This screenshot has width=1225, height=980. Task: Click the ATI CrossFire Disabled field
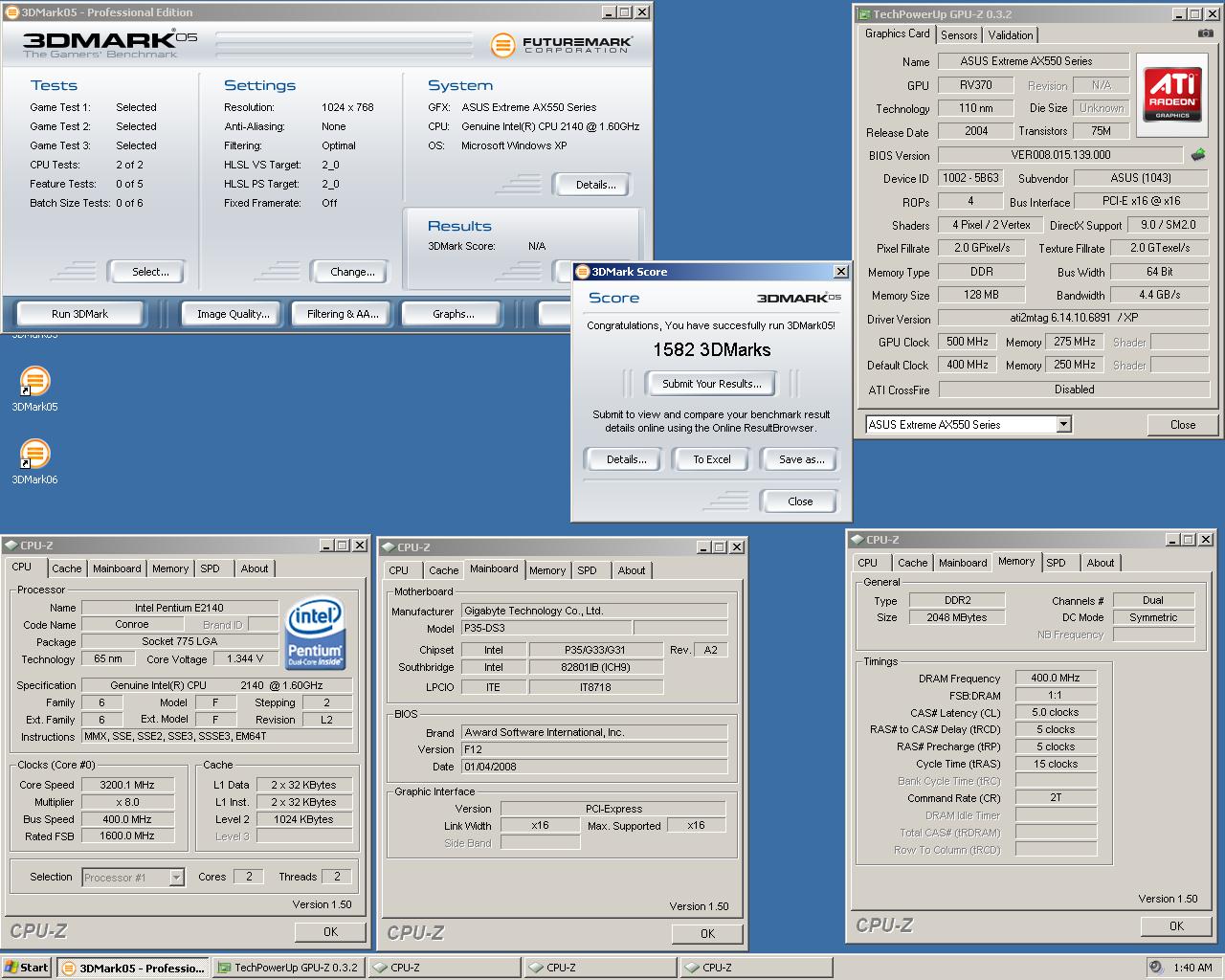[1074, 390]
